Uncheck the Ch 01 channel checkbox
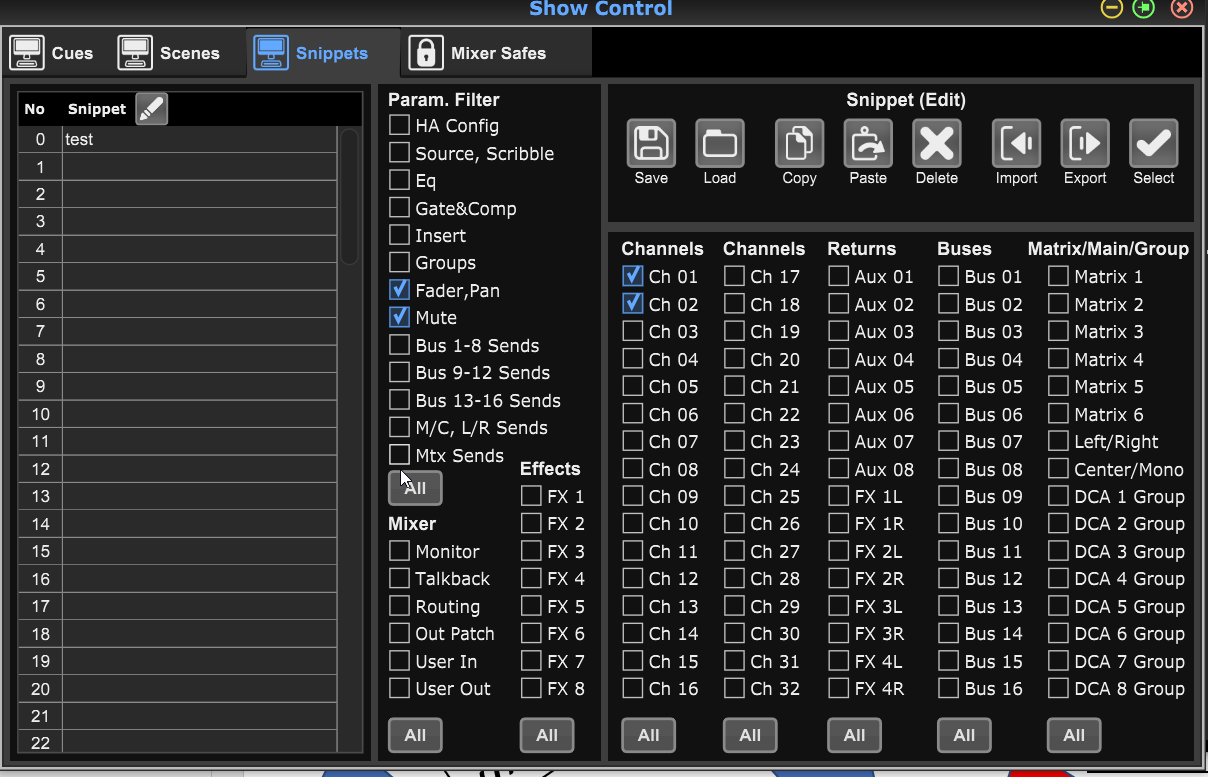 (632, 276)
